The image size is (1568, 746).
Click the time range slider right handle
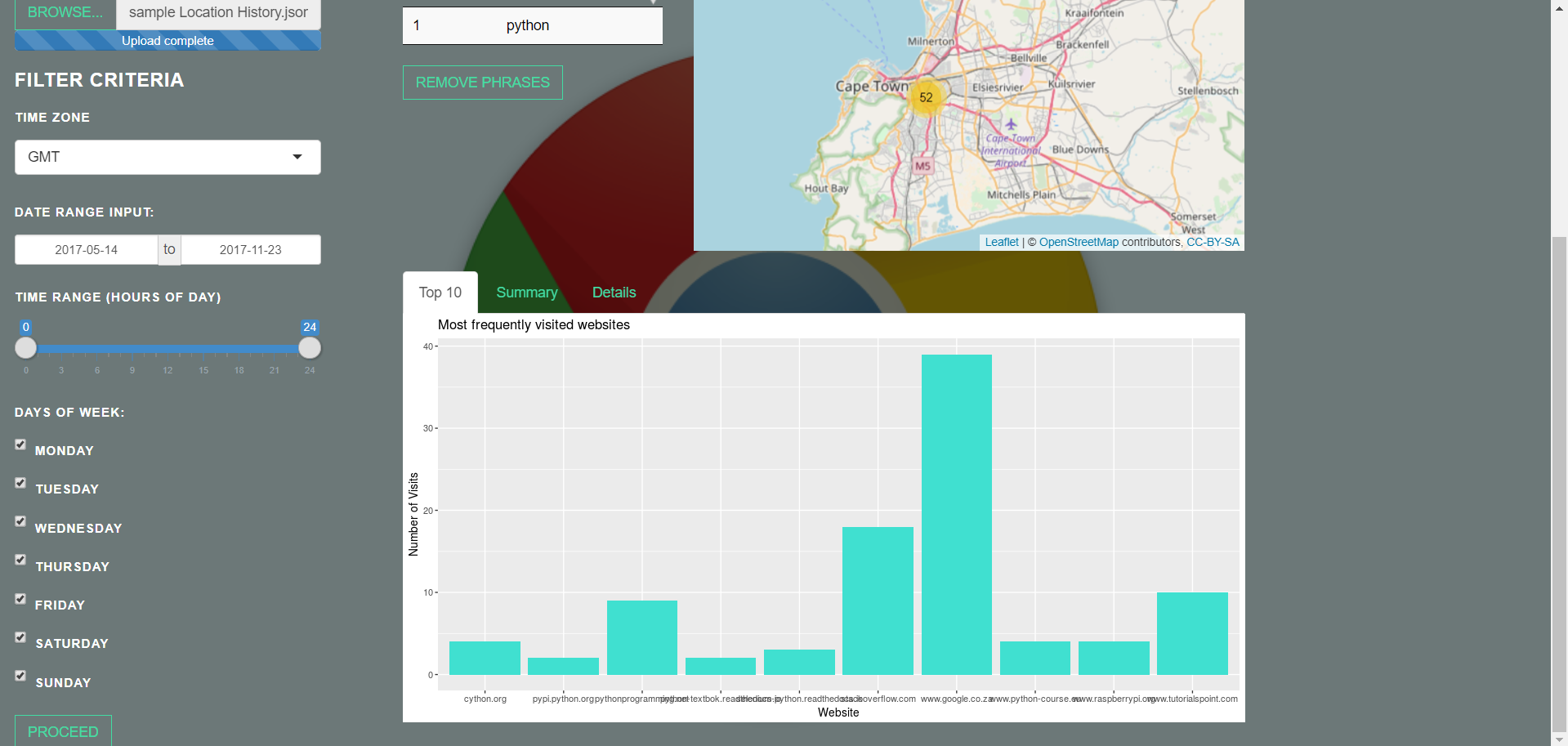pyautogui.click(x=310, y=348)
